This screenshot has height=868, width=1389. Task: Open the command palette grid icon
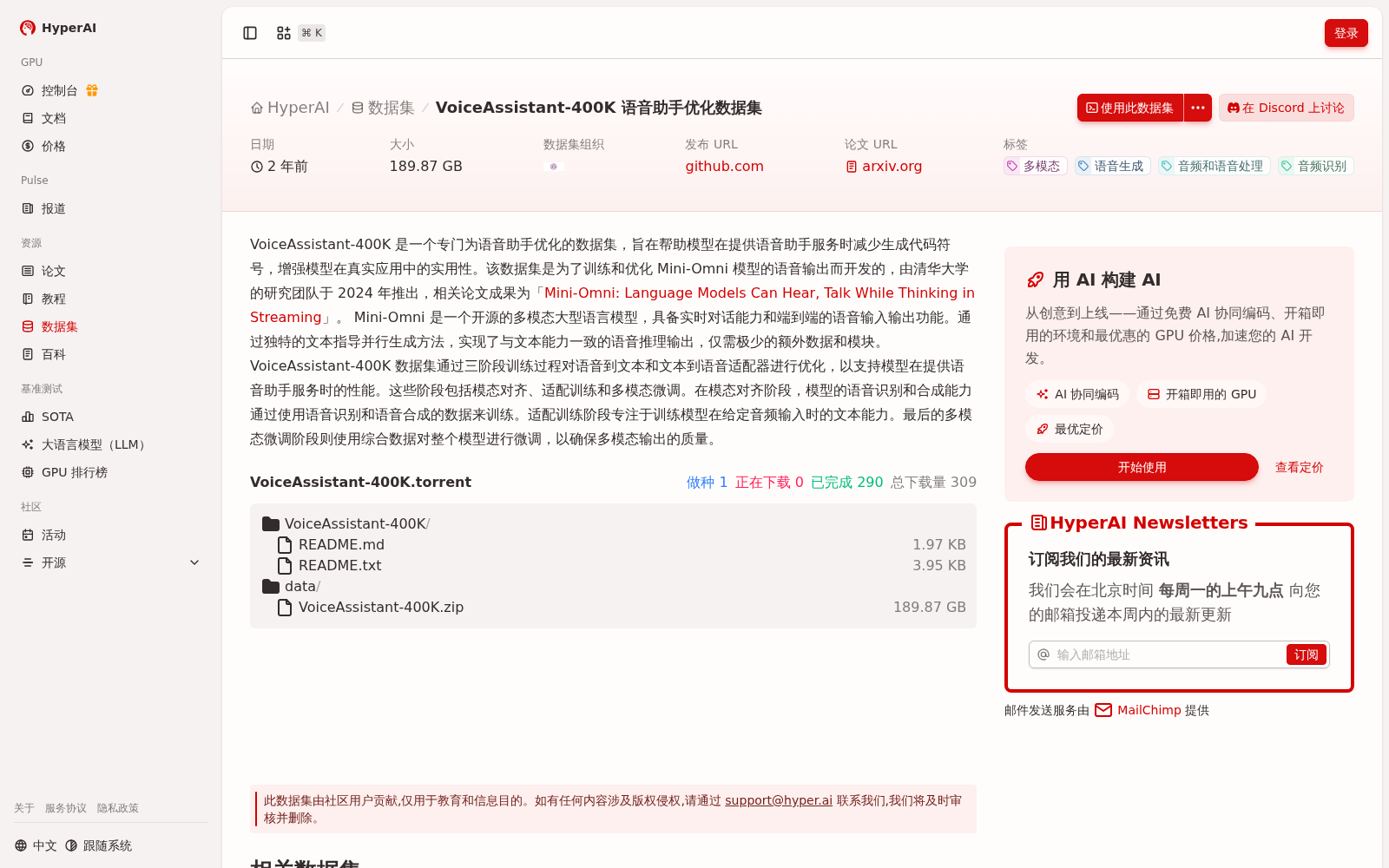click(284, 33)
